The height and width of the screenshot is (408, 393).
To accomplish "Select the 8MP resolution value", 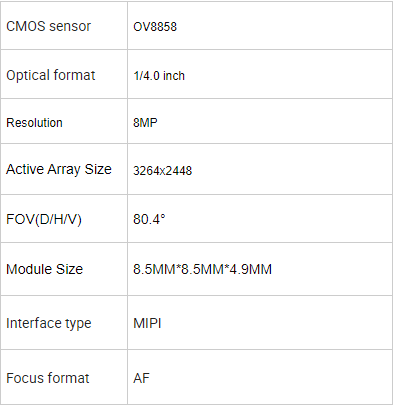I will (x=145, y=123).
